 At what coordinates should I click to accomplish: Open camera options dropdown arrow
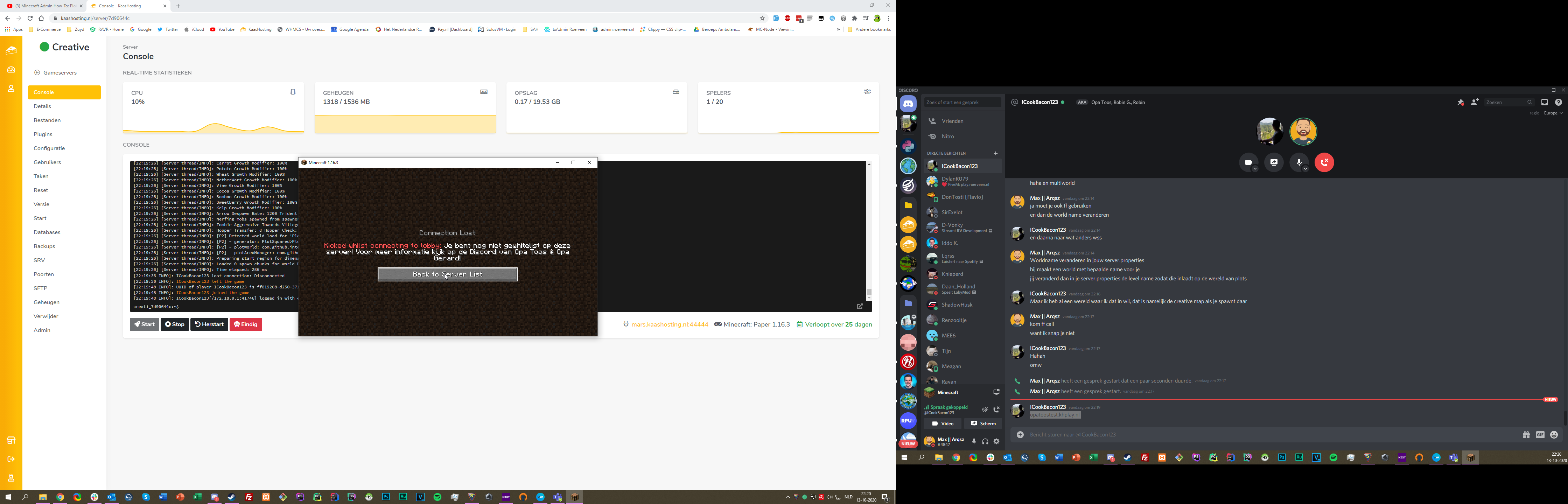click(1254, 169)
